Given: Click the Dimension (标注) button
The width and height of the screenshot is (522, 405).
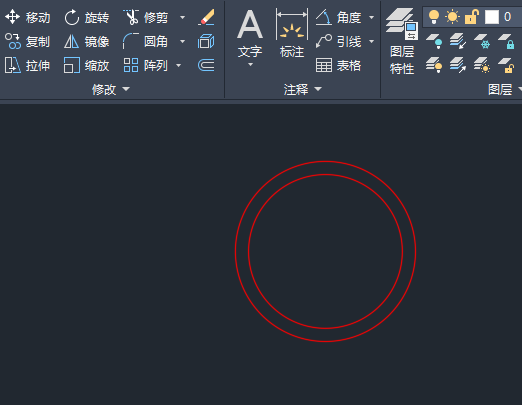Looking at the screenshot, I should click(x=292, y=34).
